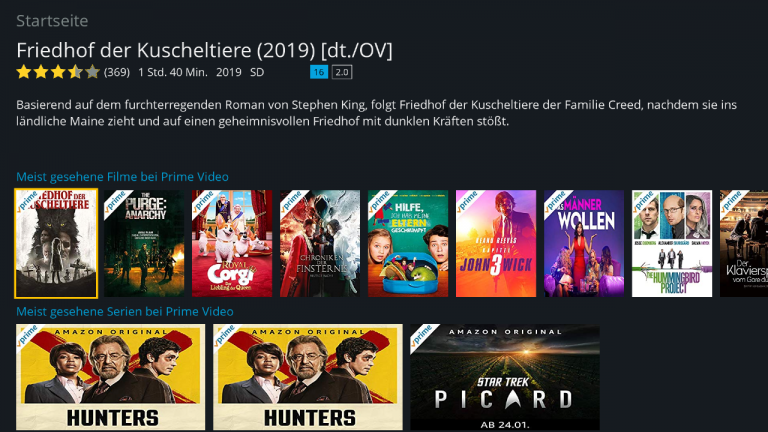768x432 pixels.
Task: Select The Purge: Anarchy poster
Action: [144, 243]
